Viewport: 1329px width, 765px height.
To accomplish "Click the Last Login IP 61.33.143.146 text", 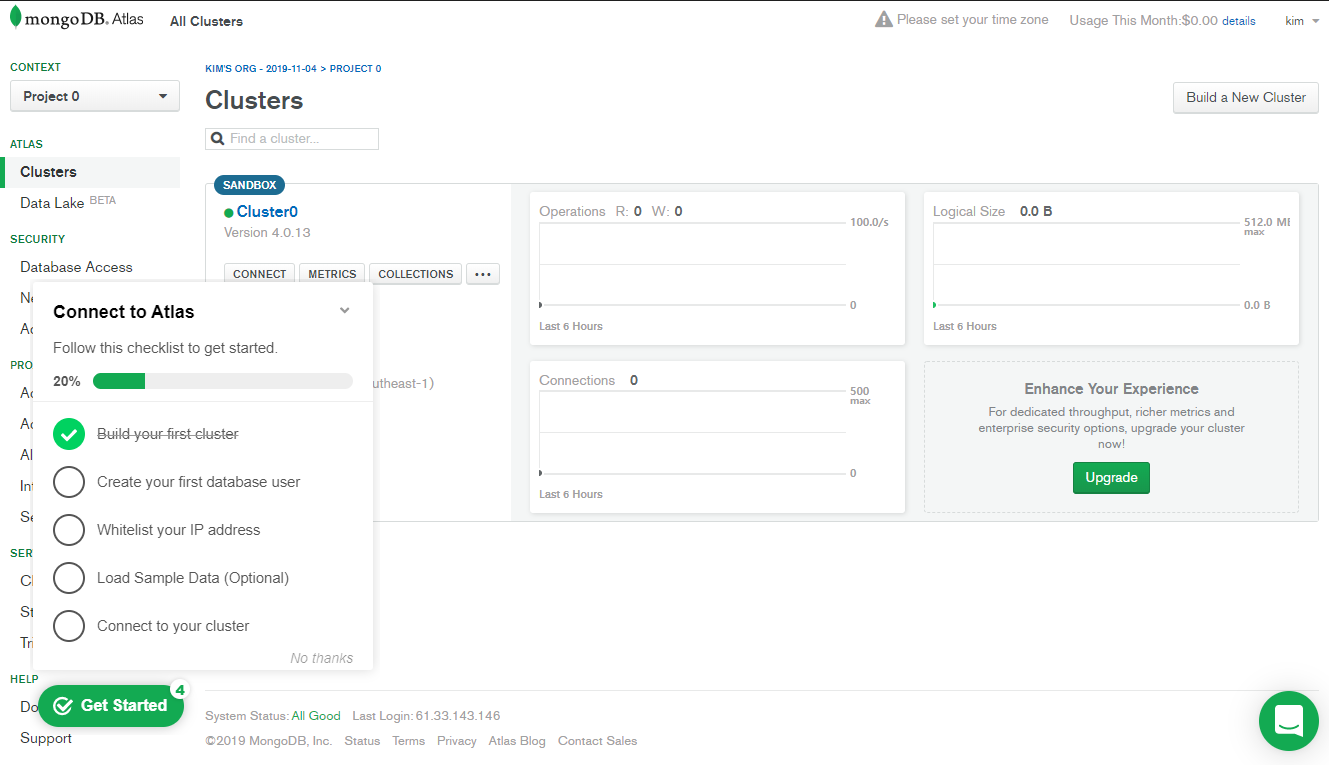I will (458, 716).
